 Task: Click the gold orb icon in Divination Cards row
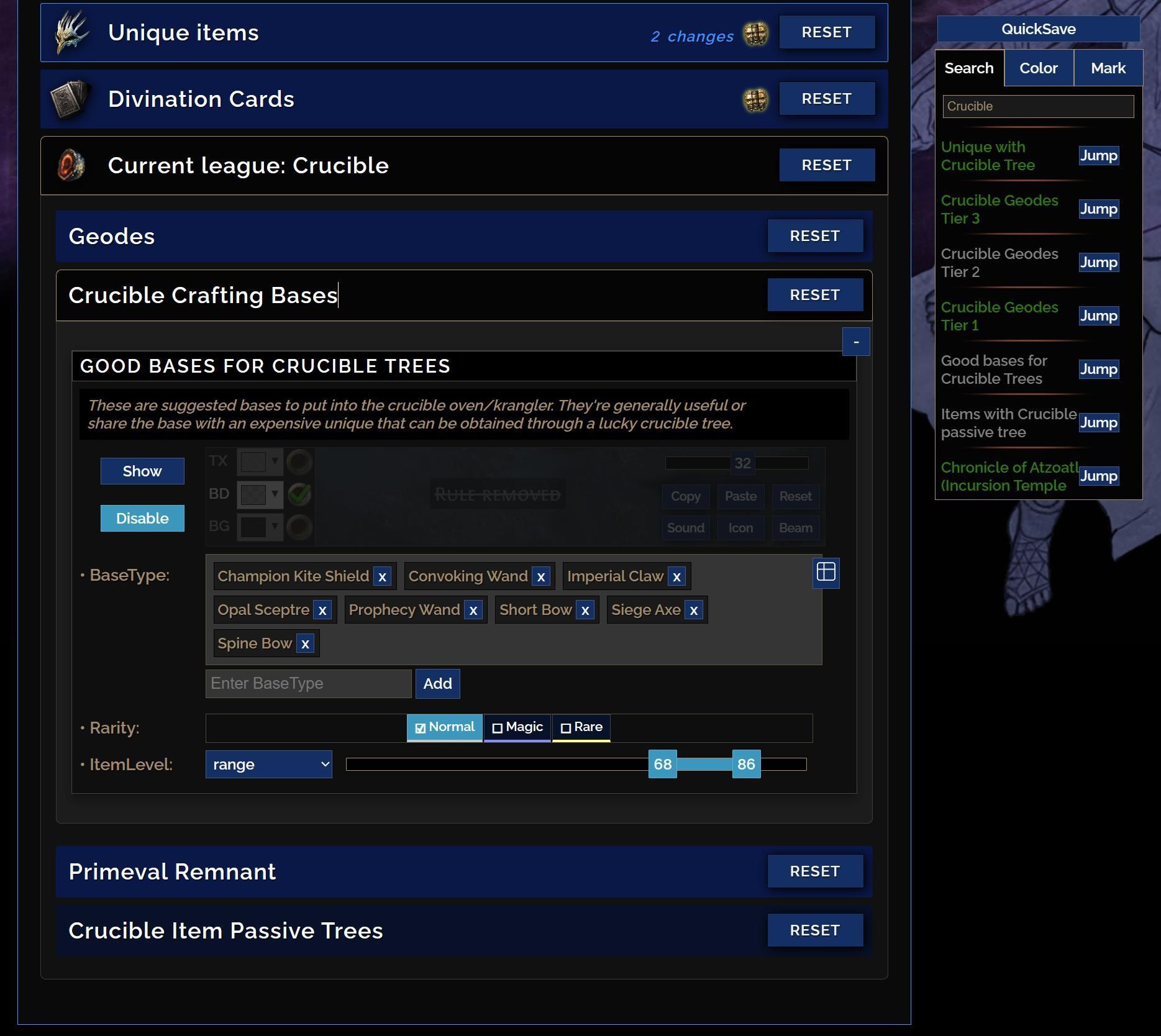[756, 100]
